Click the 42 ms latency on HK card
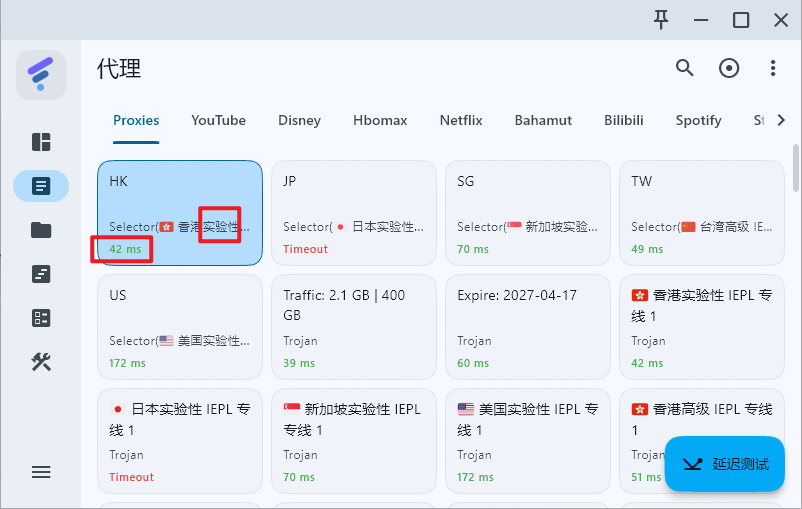This screenshot has height=509, width=802. point(125,249)
